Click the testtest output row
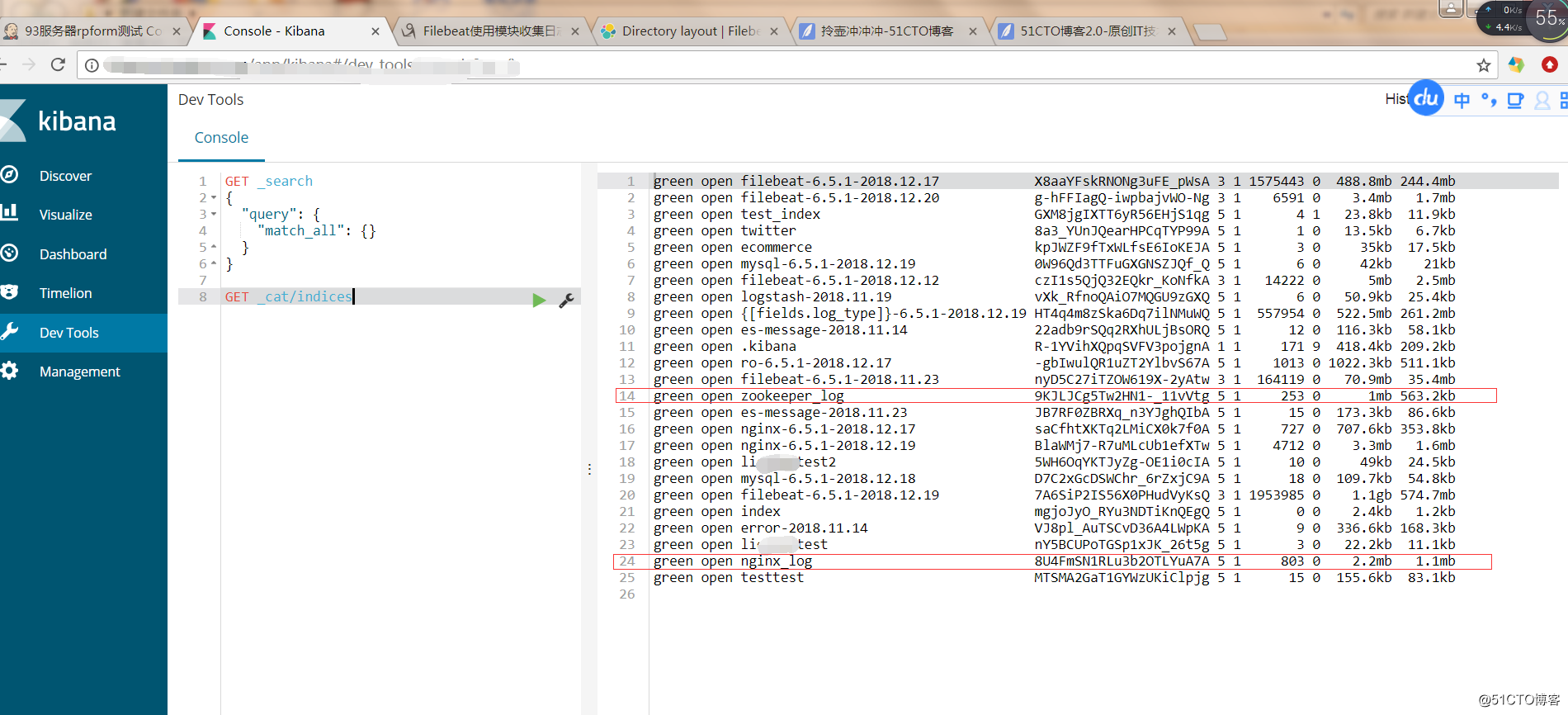Viewport: 1568px width, 715px height. (1054, 578)
